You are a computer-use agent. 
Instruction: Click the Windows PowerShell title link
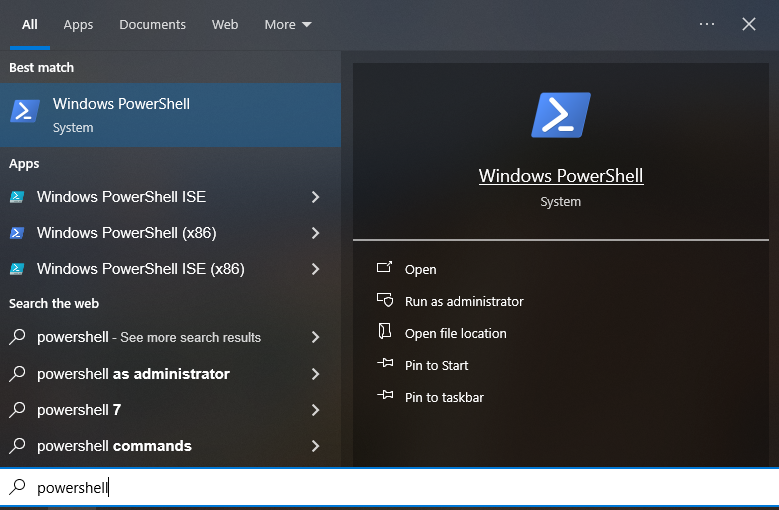pyautogui.click(x=561, y=176)
